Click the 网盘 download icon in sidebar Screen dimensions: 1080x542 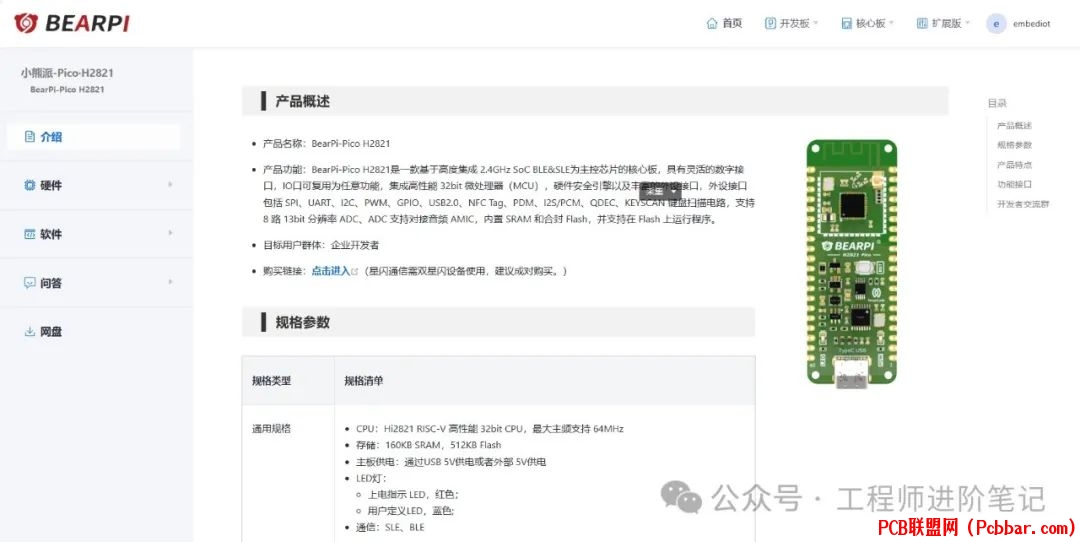click(x=30, y=332)
